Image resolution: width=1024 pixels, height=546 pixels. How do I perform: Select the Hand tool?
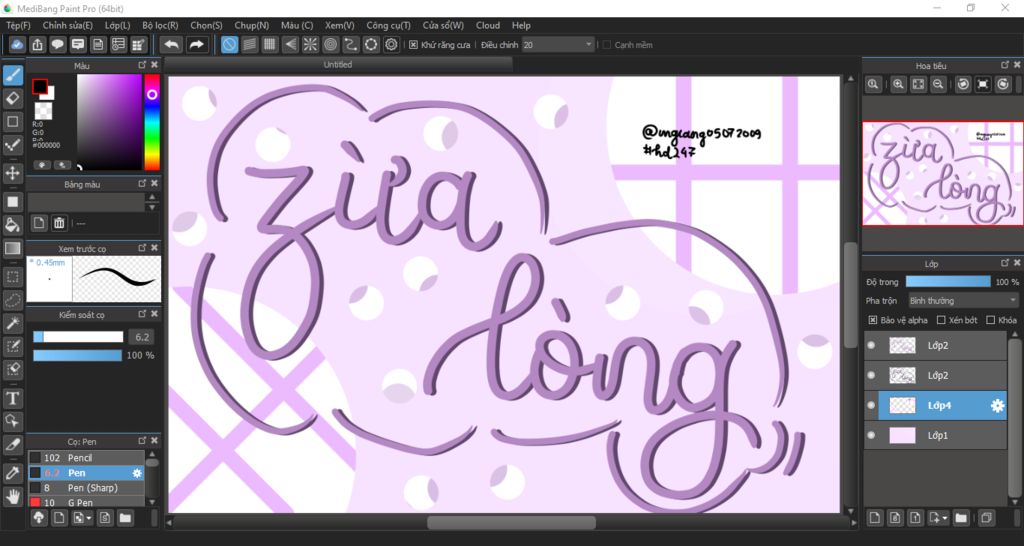(12, 496)
